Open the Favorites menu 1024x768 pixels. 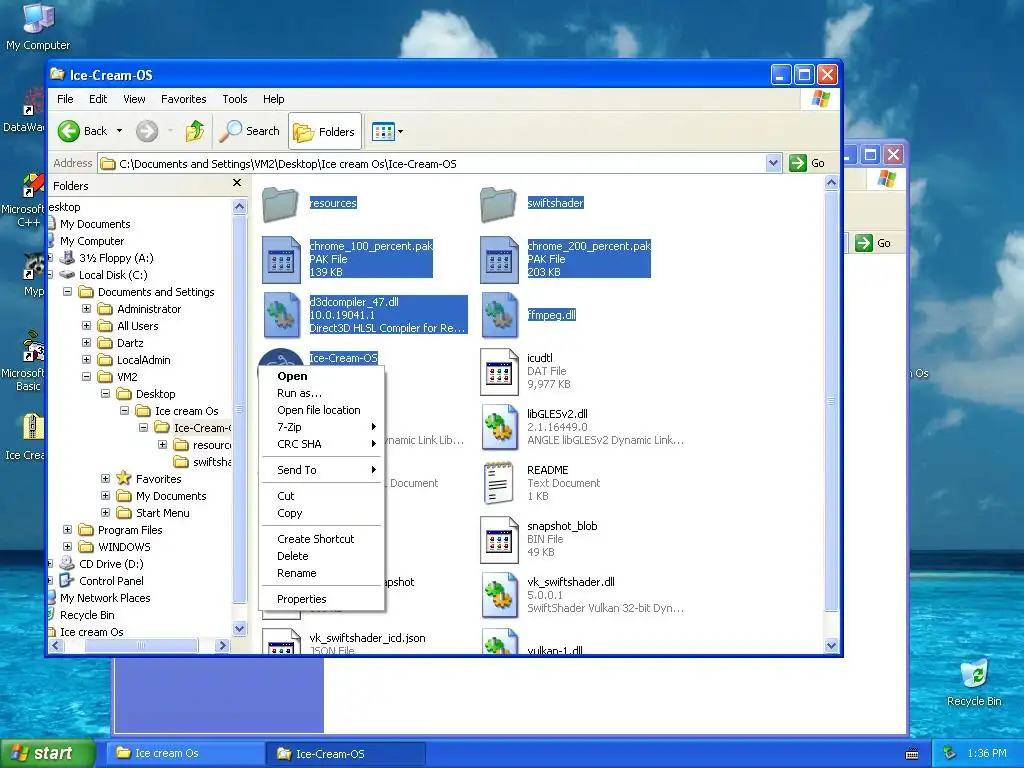[x=184, y=99]
